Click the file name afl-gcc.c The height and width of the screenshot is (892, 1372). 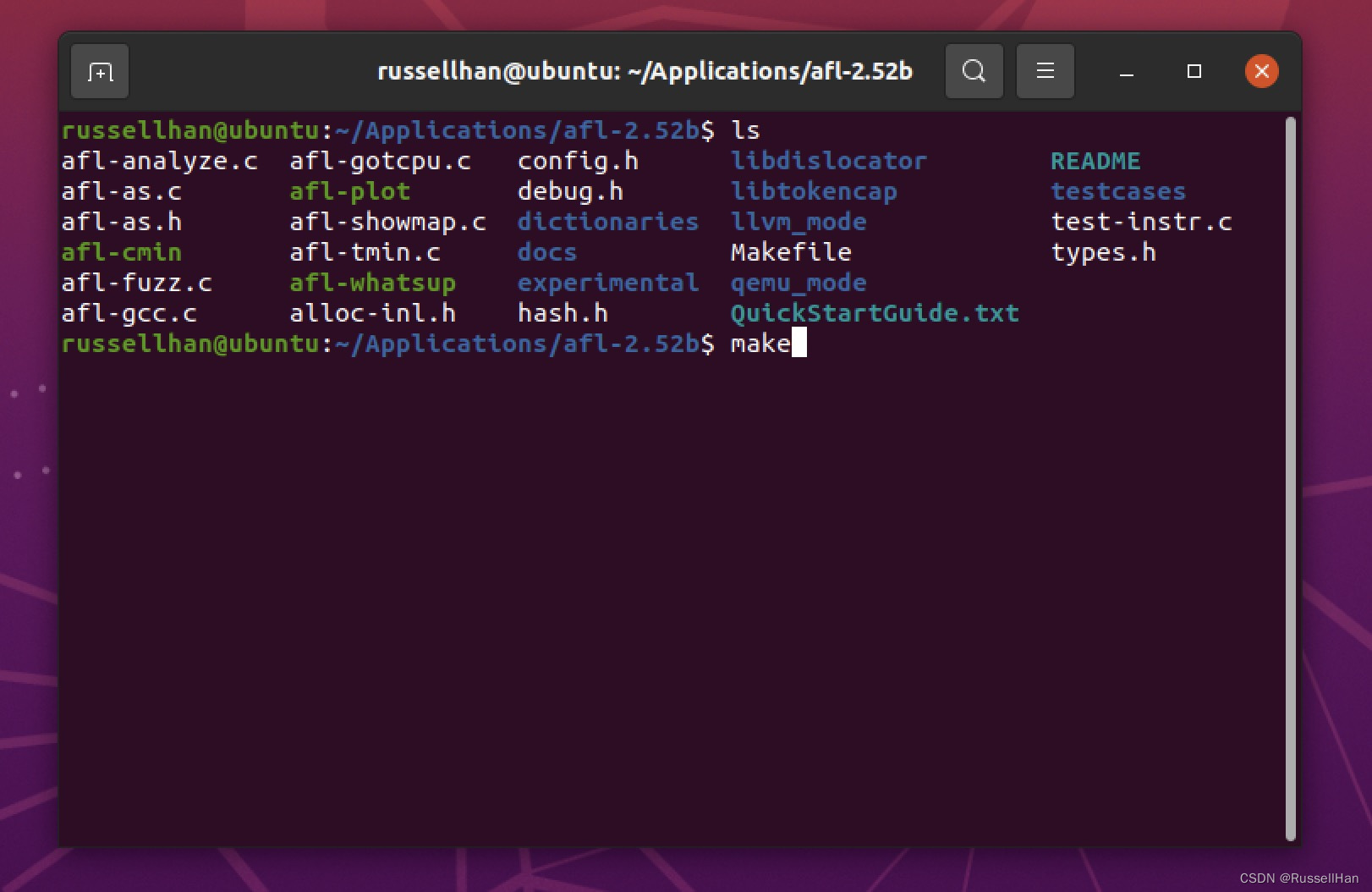tap(129, 314)
